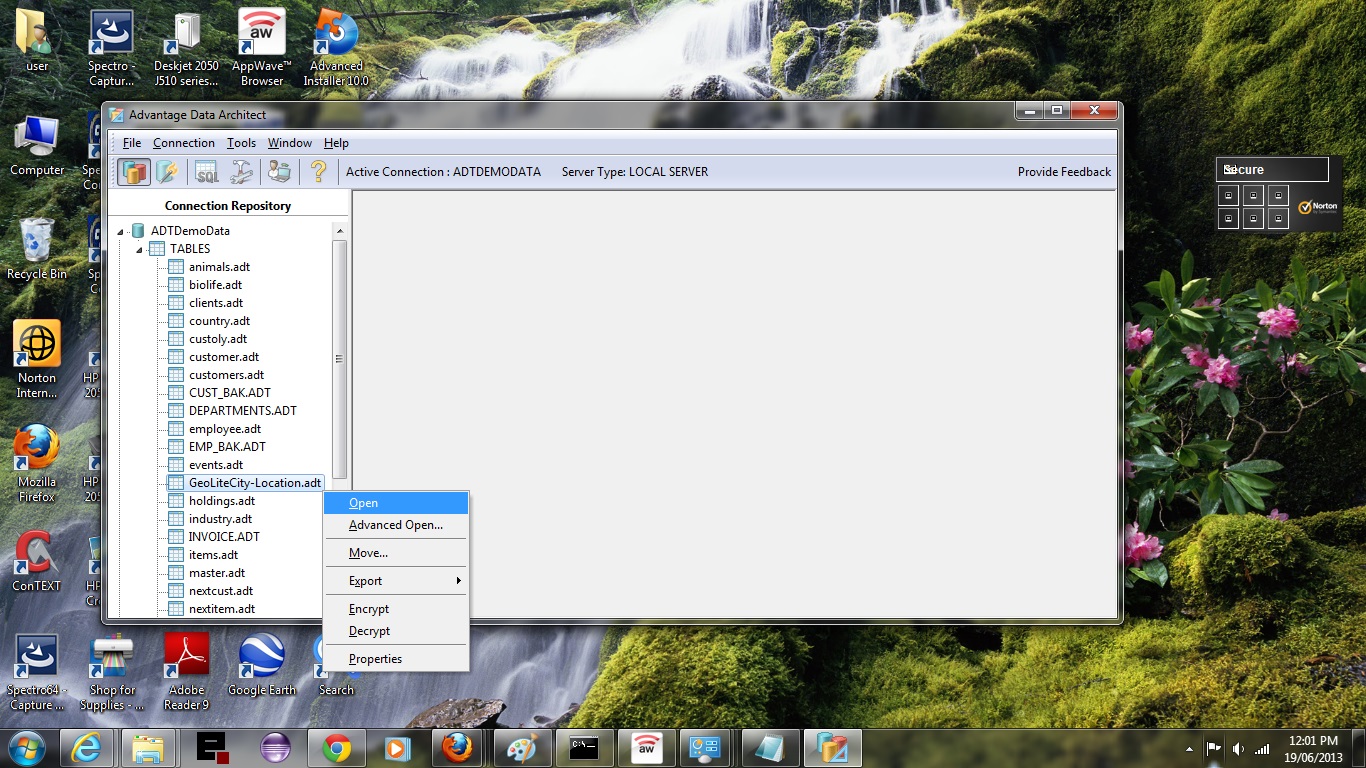Choose Open from the context menu

[364, 503]
